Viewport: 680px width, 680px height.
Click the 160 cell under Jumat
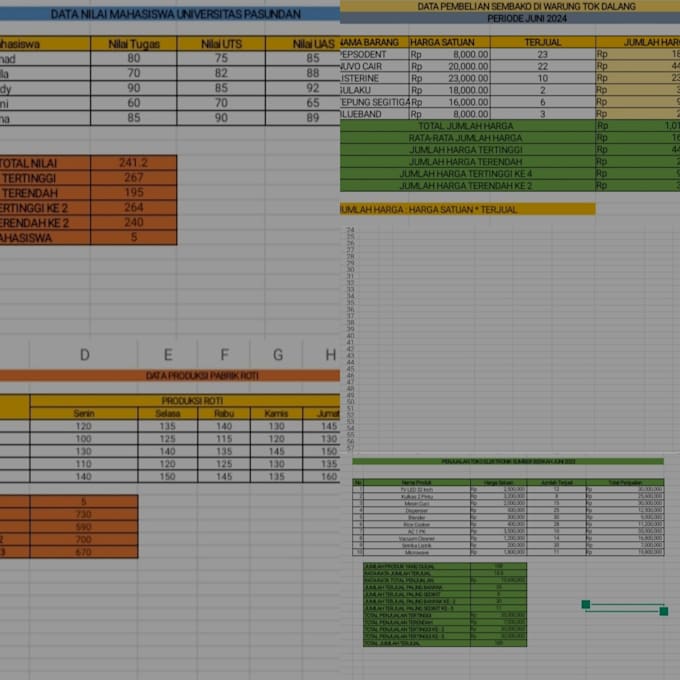tap(322, 477)
